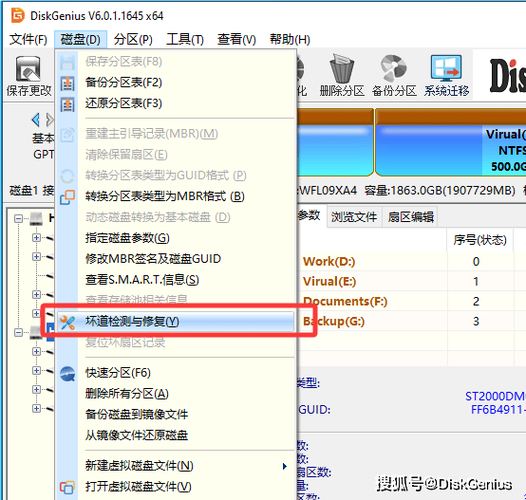Click the Backup(G:) partition row

click(411, 321)
